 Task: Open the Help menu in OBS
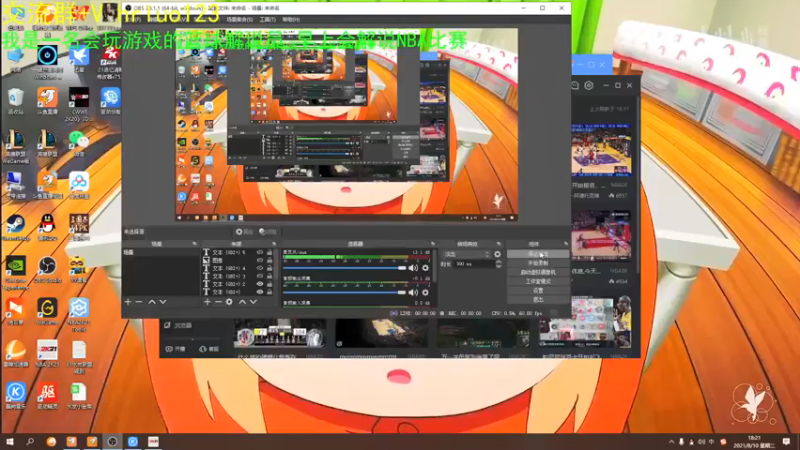click(x=290, y=19)
